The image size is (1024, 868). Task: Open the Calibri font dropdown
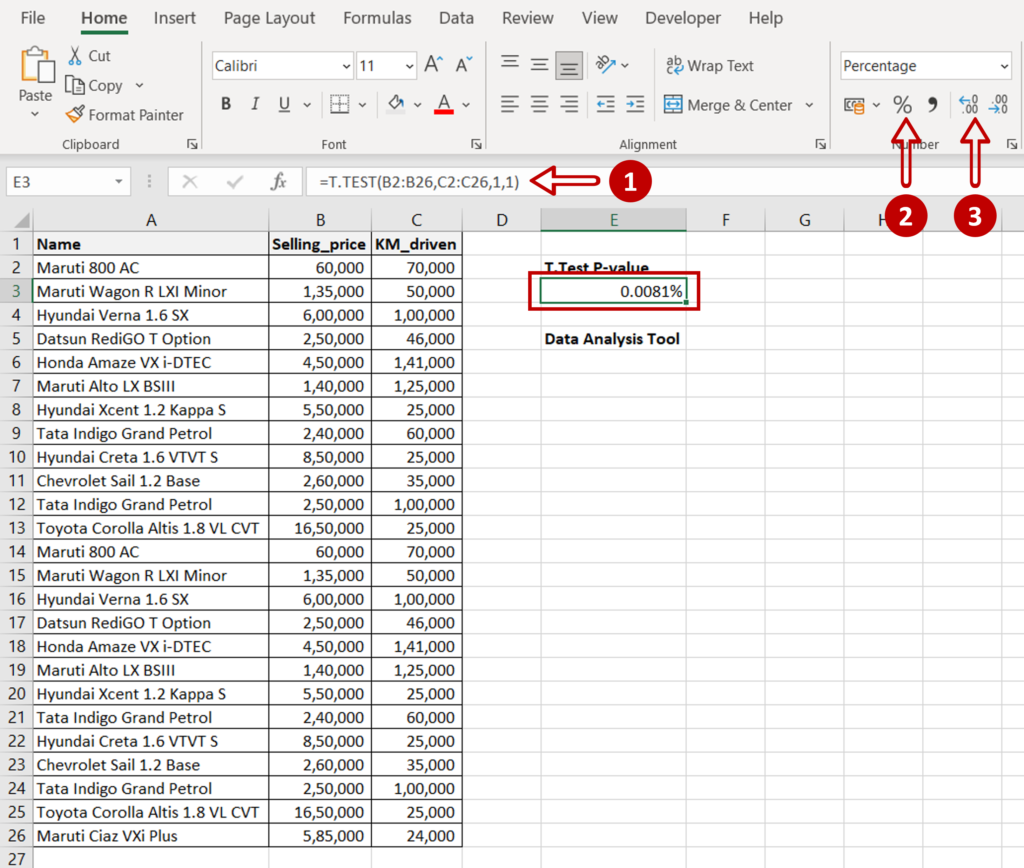(344, 65)
